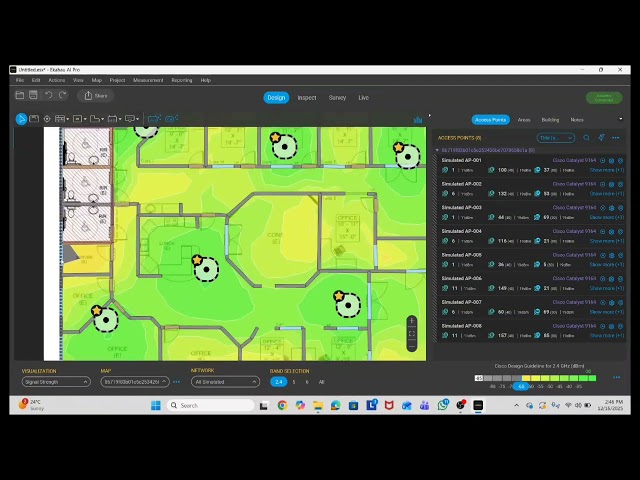
Task: Switch to the Survey mode tab
Action: [x=337, y=98]
